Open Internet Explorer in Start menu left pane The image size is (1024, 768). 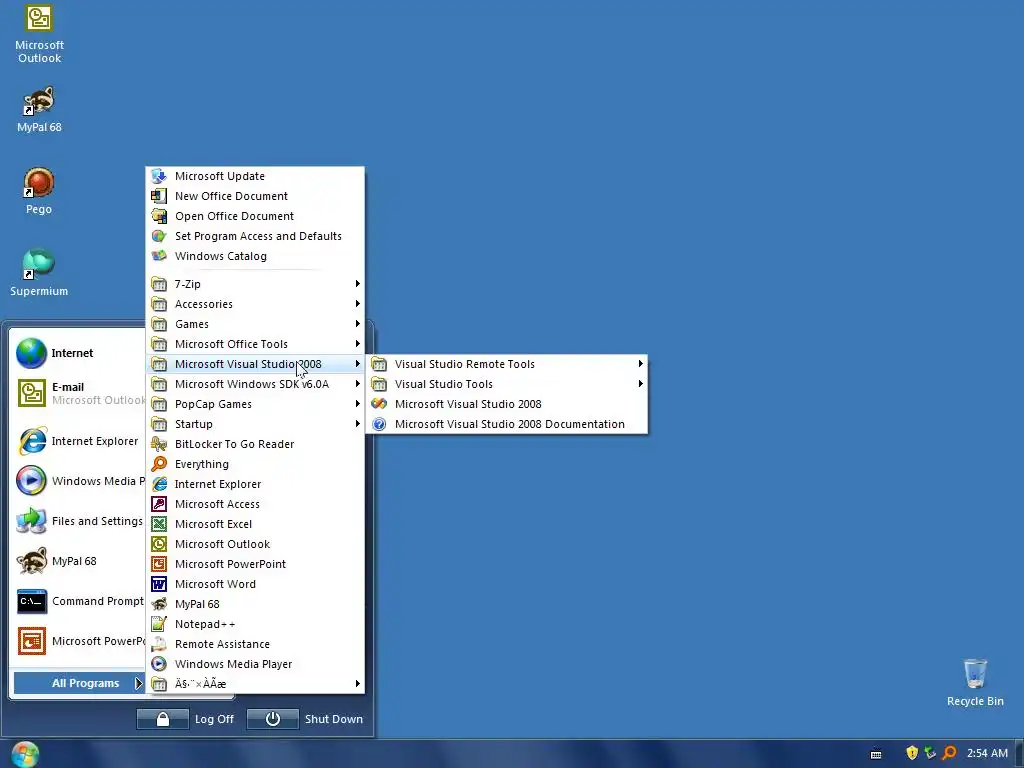coord(79,441)
